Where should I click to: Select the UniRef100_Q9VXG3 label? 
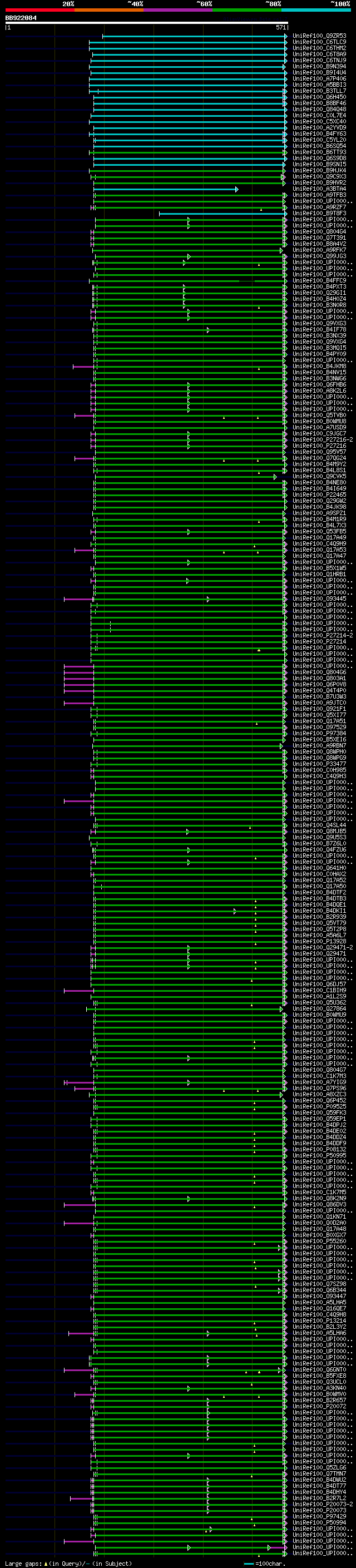pyautogui.click(x=319, y=324)
